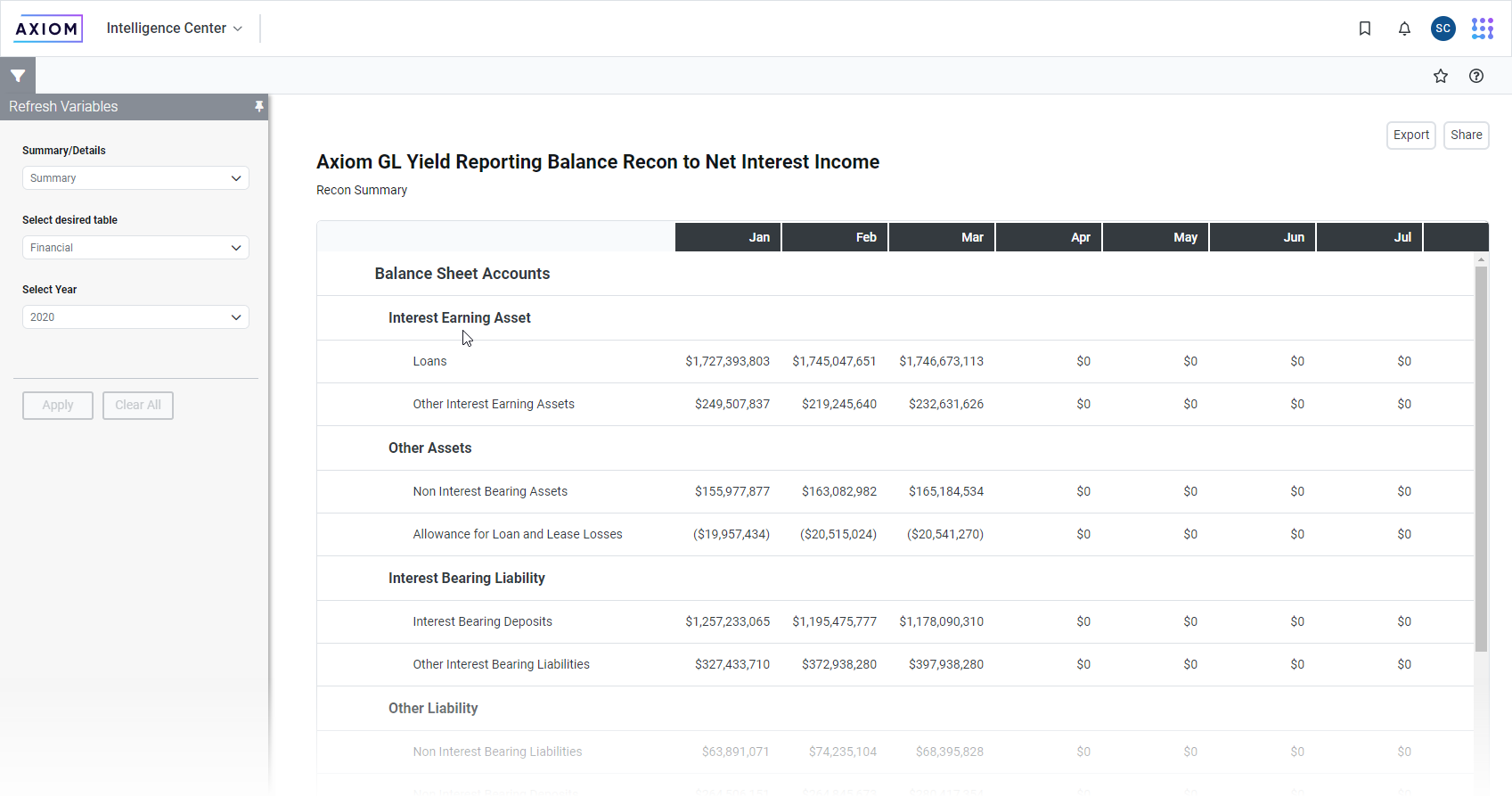Click Other Interest Bearing Liabilities row label
Screen dimensions: 1512x797
tap(501, 664)
